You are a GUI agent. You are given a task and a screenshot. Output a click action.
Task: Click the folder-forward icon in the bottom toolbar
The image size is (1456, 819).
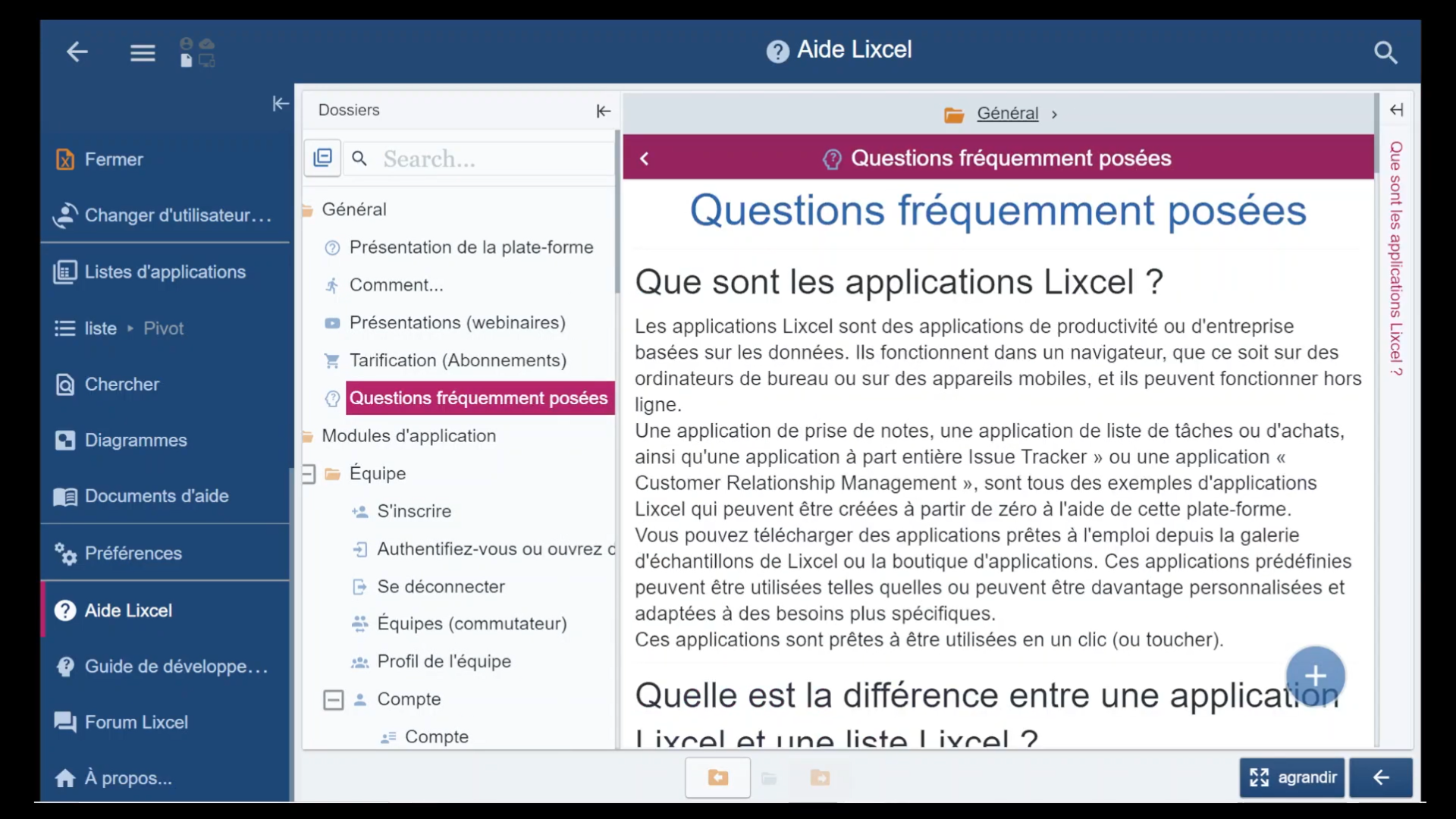click(820, 777)
